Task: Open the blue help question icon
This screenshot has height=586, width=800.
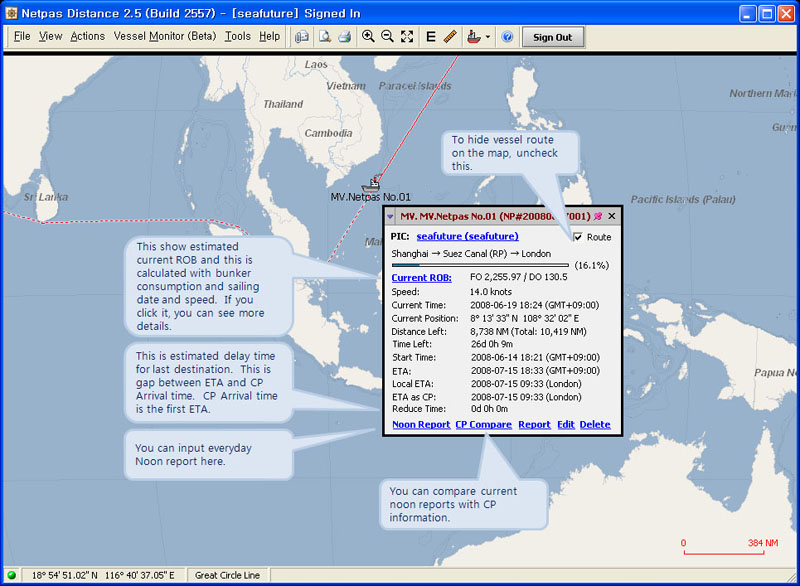Action: [x=507, y=37]
